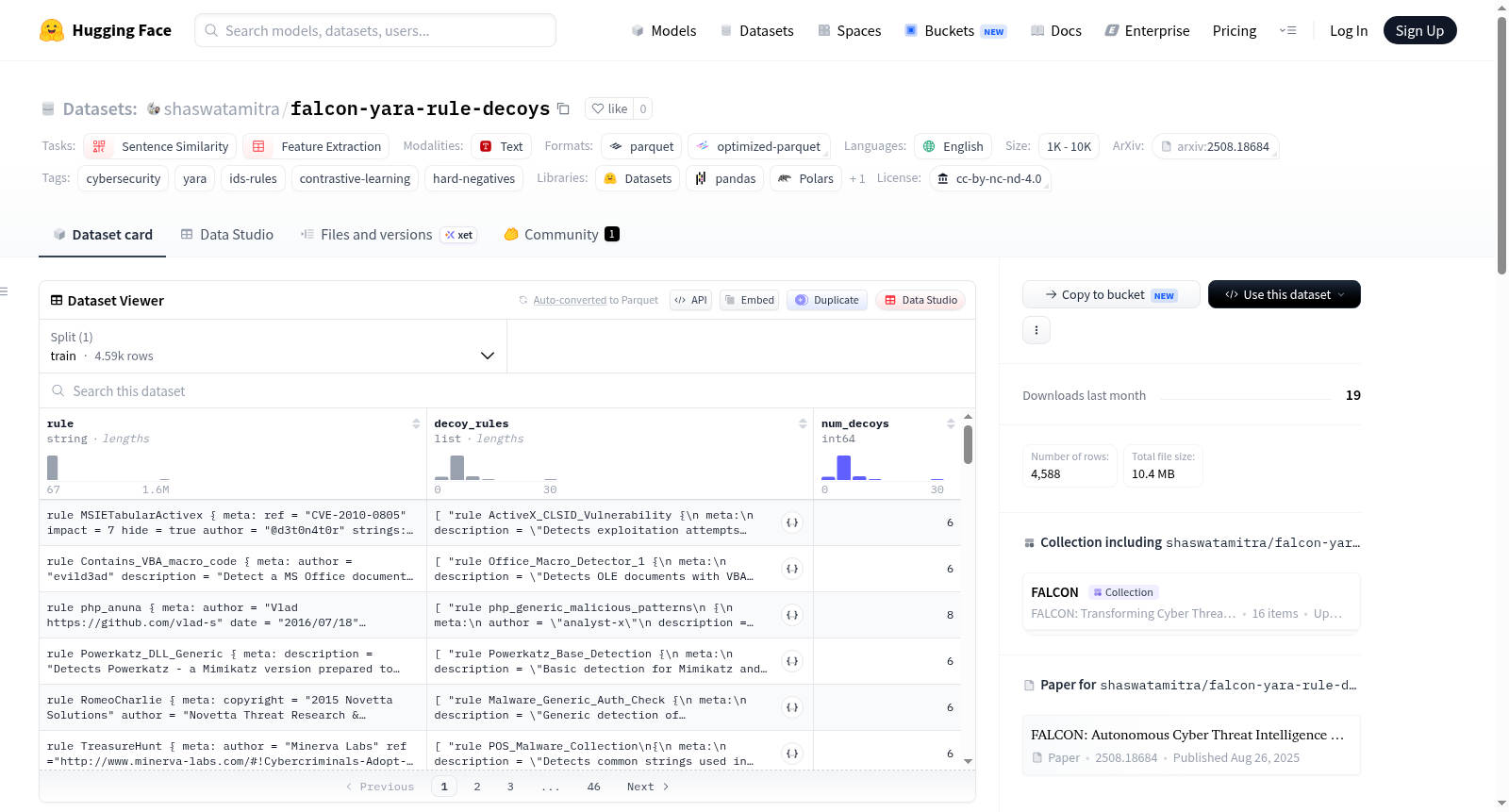Screen dimensions: 1509x812
Task: Sort by the num_decoys column
Action: coord(951,423)
